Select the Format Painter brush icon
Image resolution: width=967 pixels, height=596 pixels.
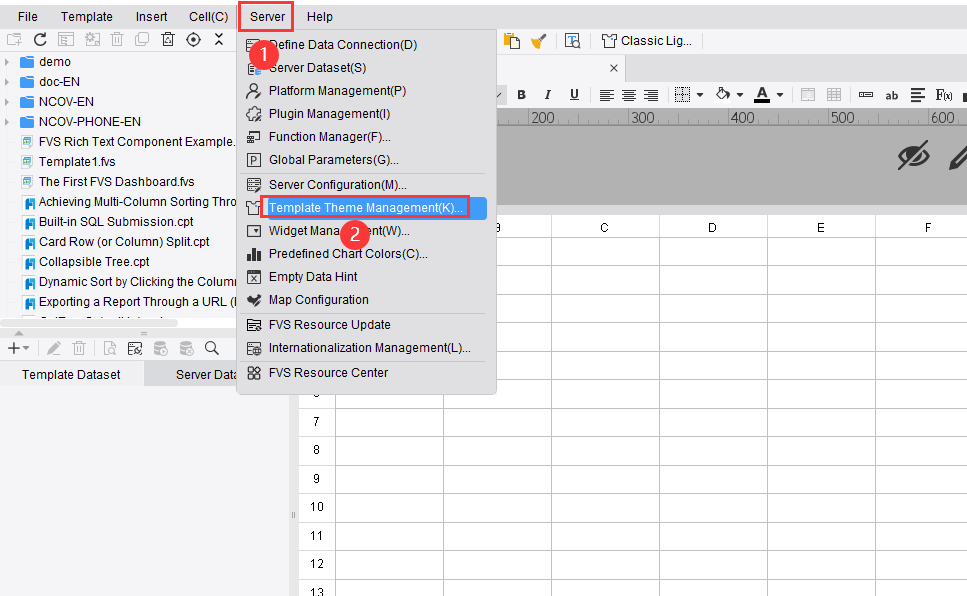pos(538,40)
